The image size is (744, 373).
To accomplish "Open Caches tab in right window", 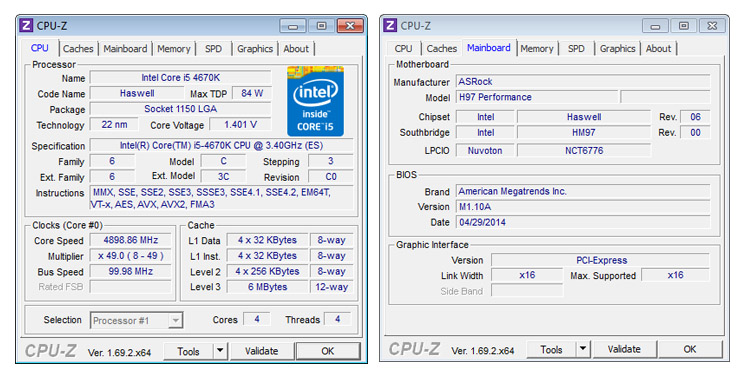I will pyautogui.click(x=441, y=48).
